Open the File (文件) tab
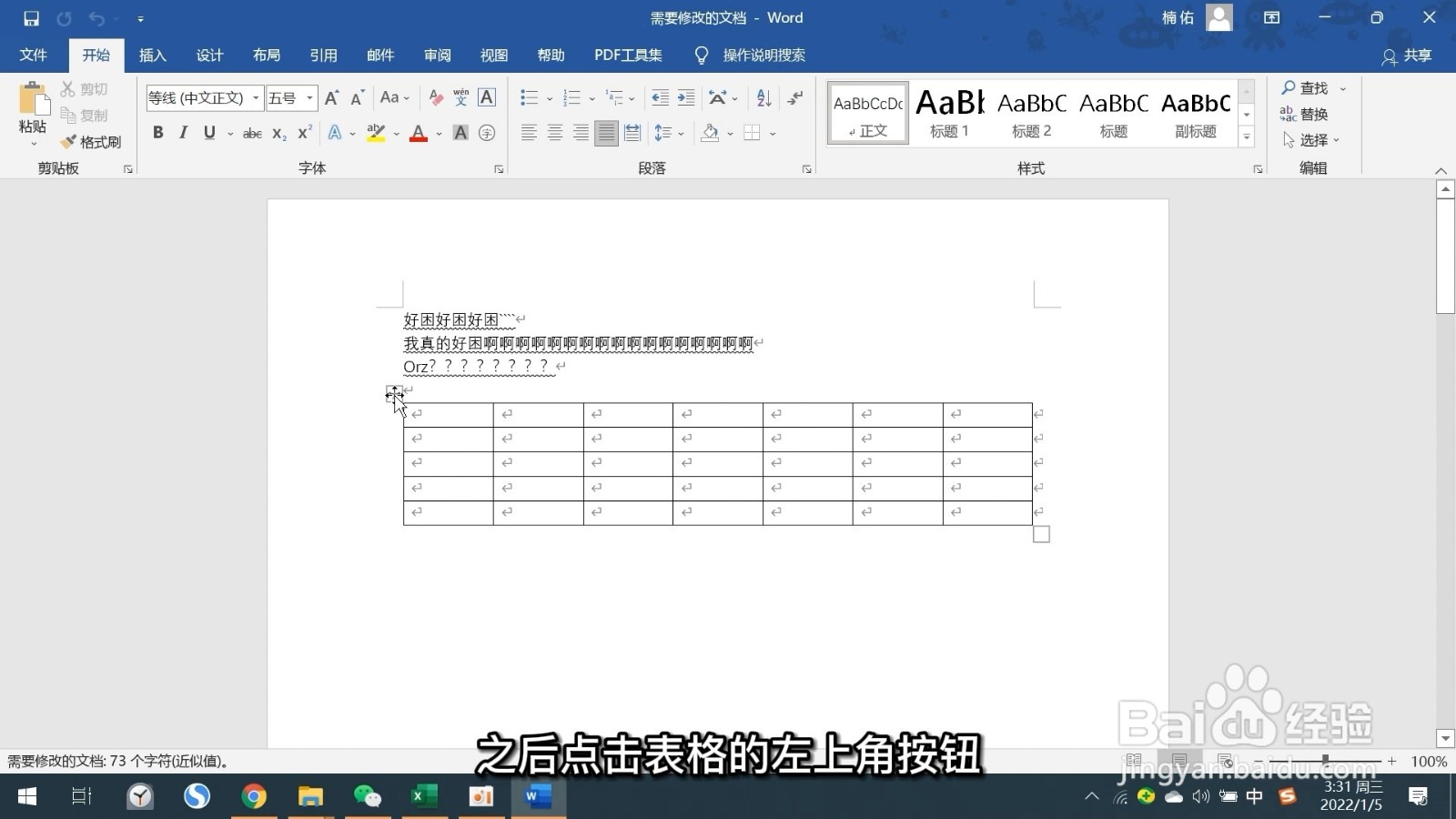 [x=34, y=56]
